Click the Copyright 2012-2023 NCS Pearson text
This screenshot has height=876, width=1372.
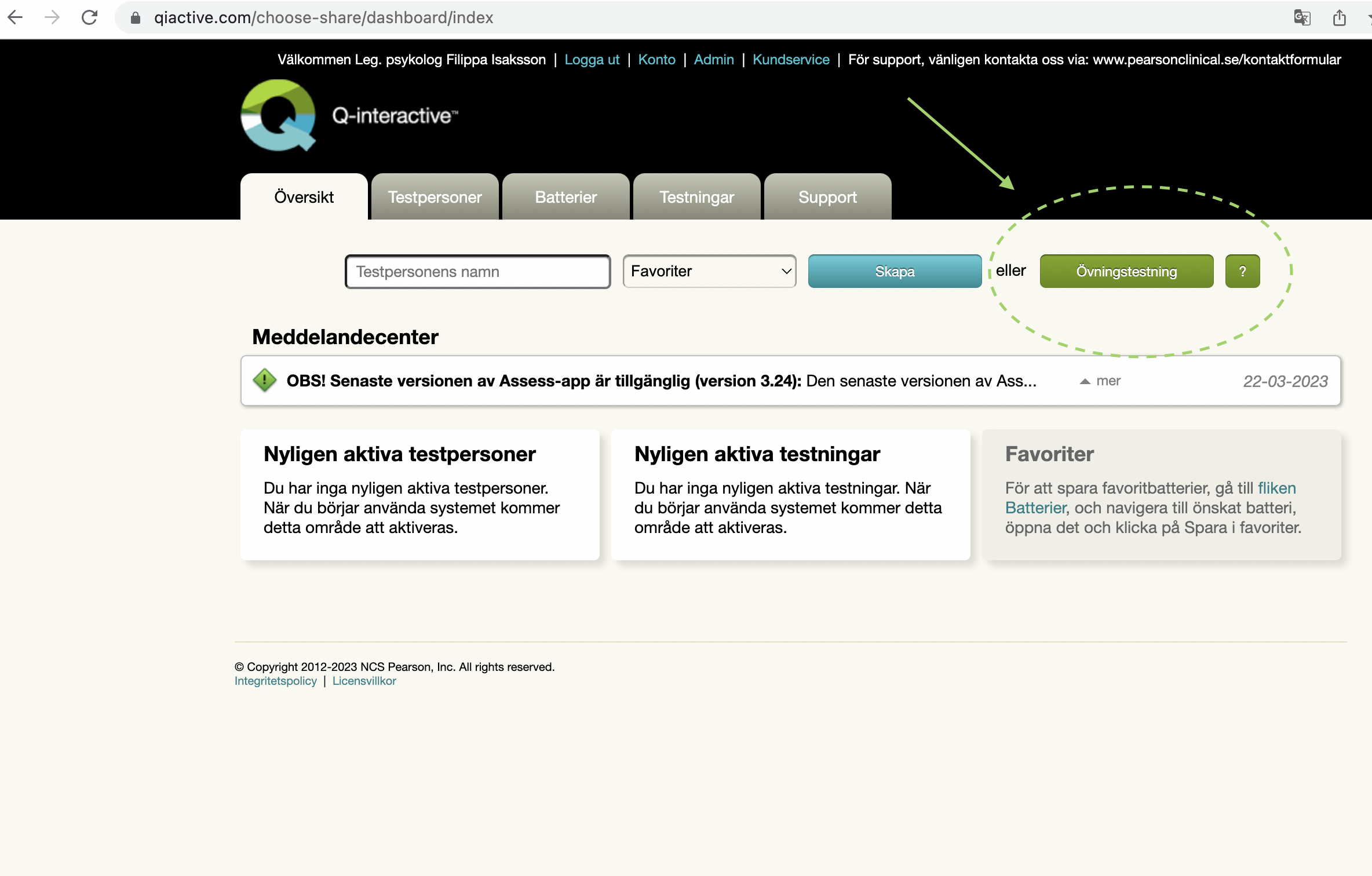[x=395, y=667]
